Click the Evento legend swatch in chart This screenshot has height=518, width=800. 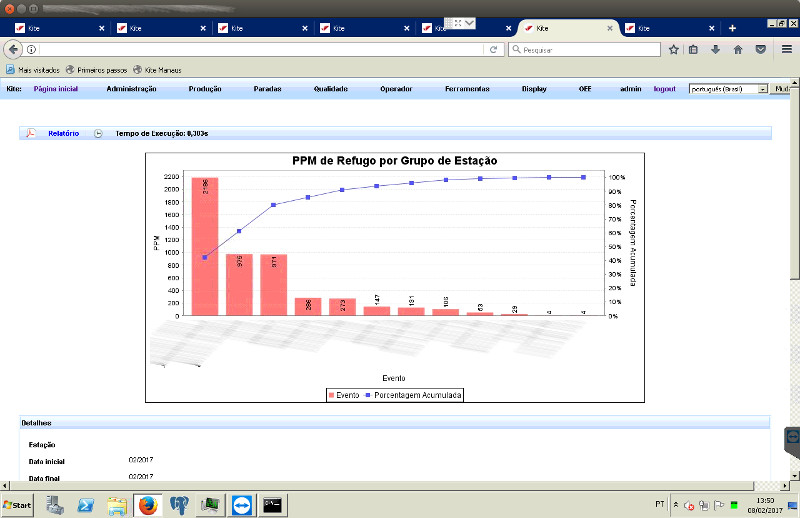332,395
